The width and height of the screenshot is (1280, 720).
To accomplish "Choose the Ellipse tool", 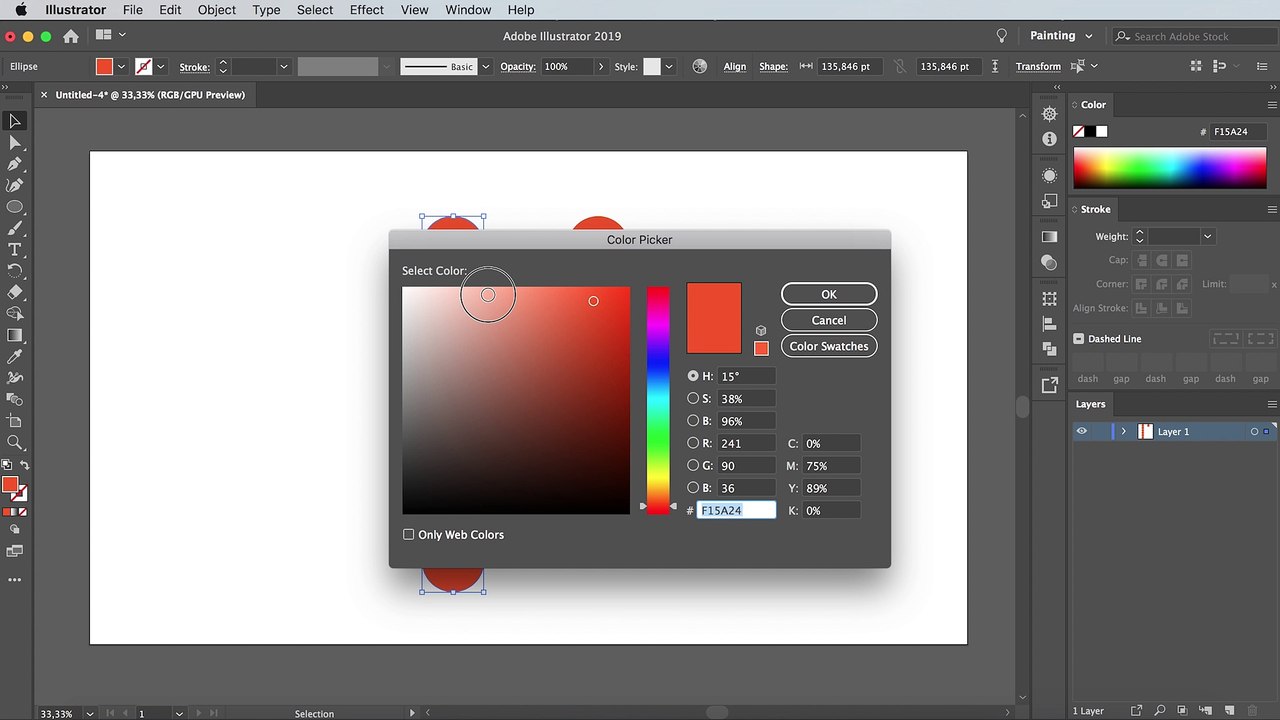I will (15, 207).
